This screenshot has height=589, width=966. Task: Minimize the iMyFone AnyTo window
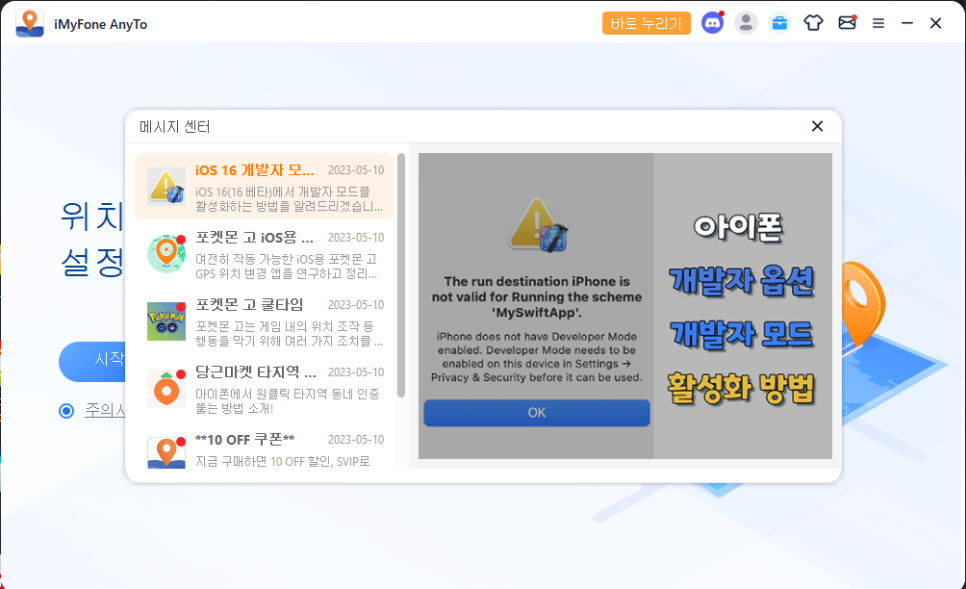907,23
